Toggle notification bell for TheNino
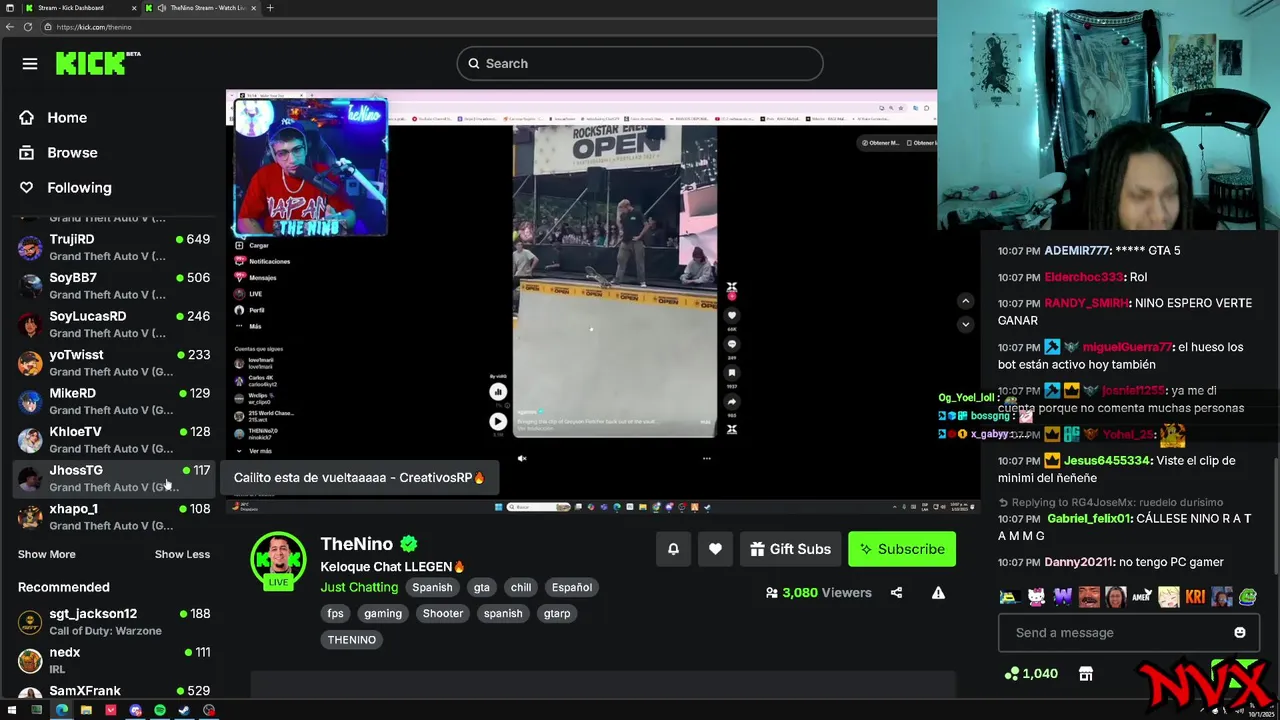 click(673, 549)
